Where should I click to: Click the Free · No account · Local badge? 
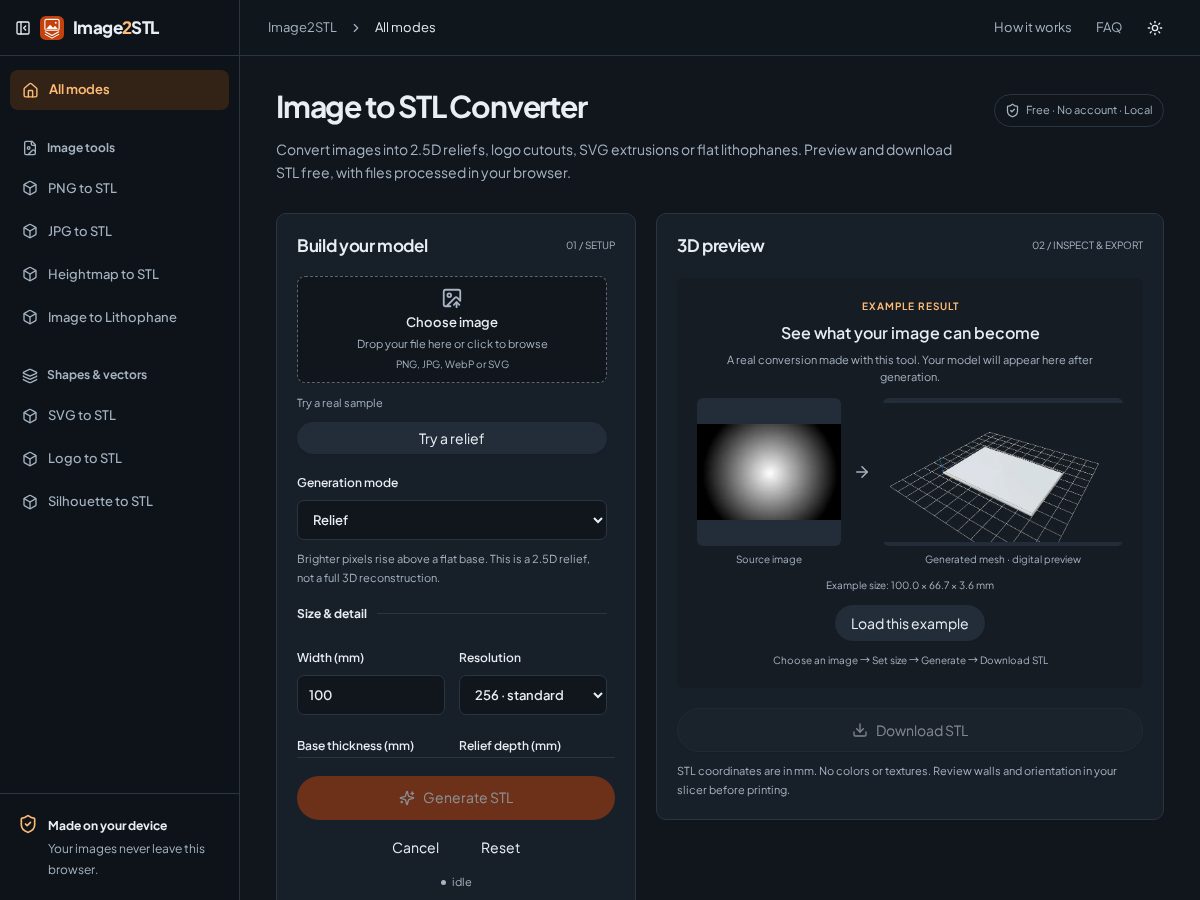tap(1079, 110)
